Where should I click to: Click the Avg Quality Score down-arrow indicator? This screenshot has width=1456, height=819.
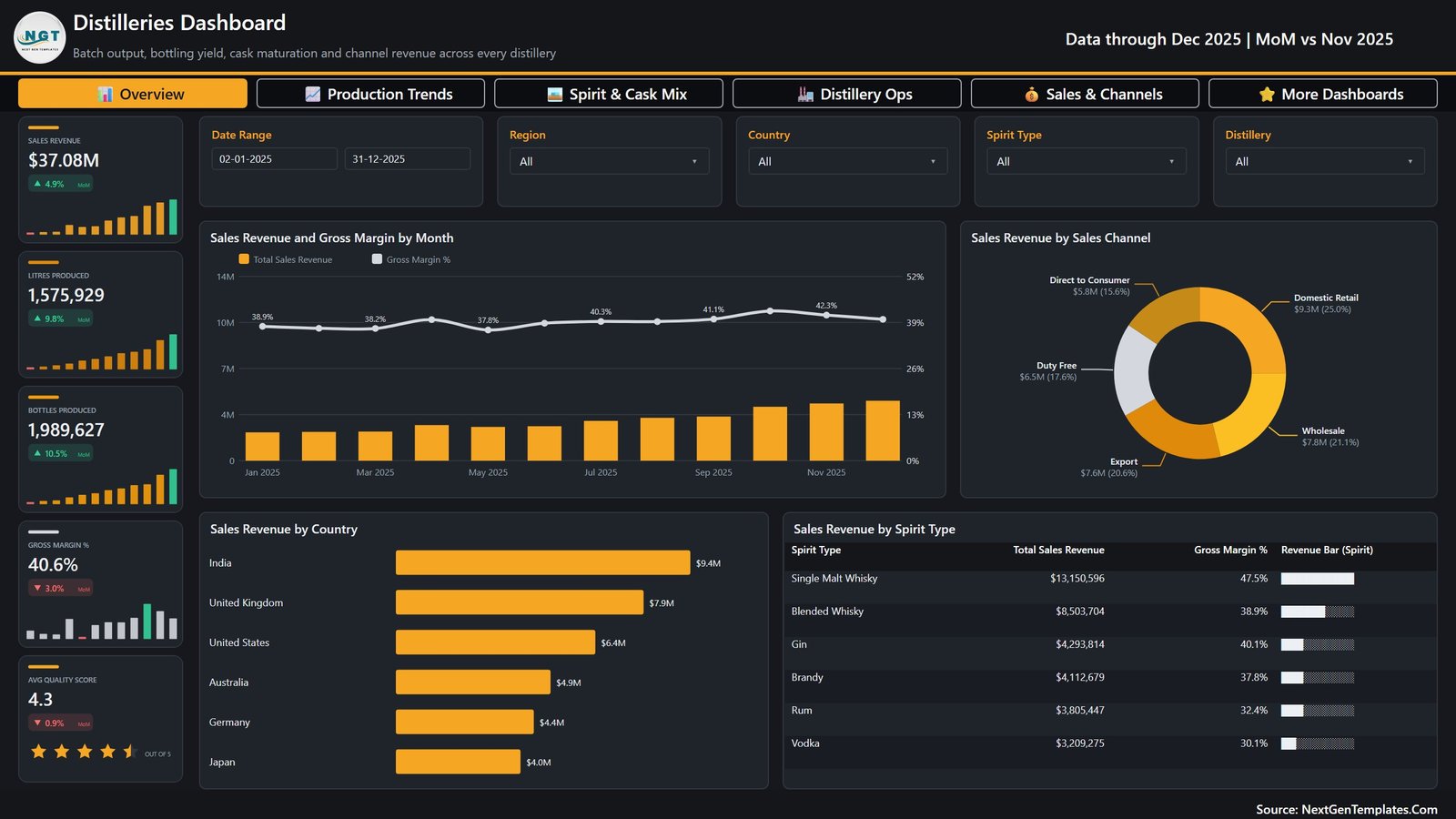tap(37, 723)
